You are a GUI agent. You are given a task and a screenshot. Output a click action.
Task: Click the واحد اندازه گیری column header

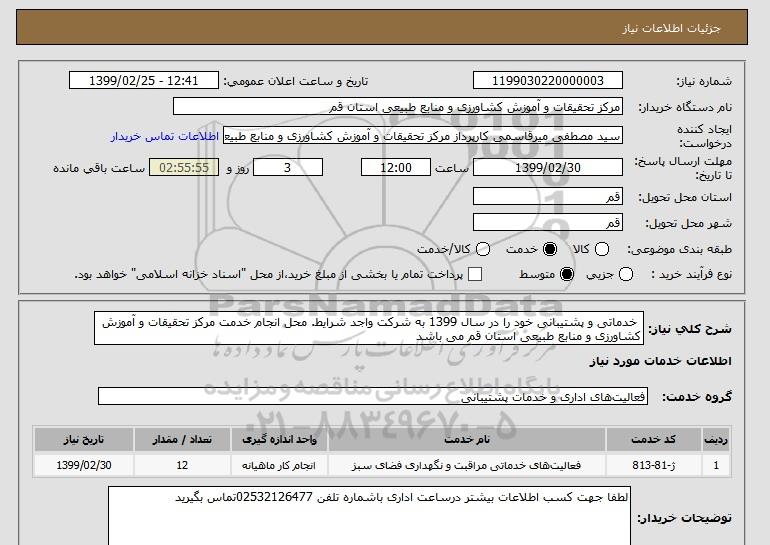tap(279, 439)
